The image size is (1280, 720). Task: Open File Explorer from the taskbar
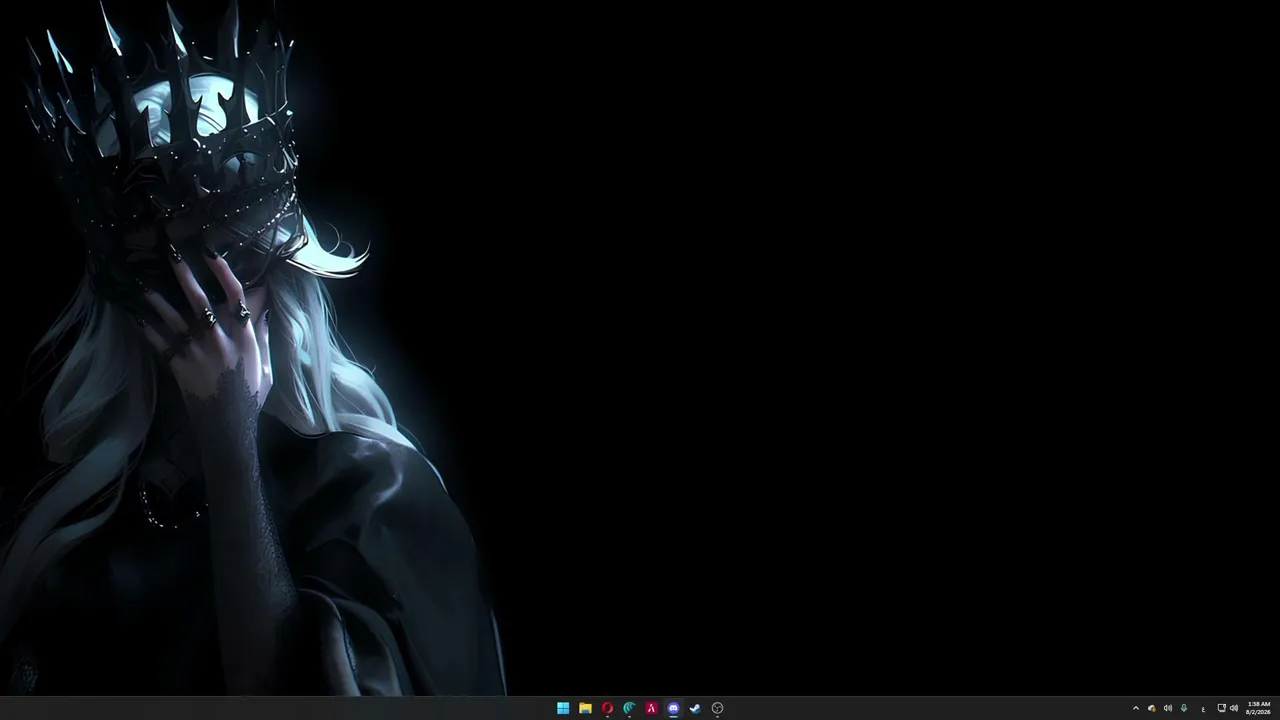[x=585, y=708]
